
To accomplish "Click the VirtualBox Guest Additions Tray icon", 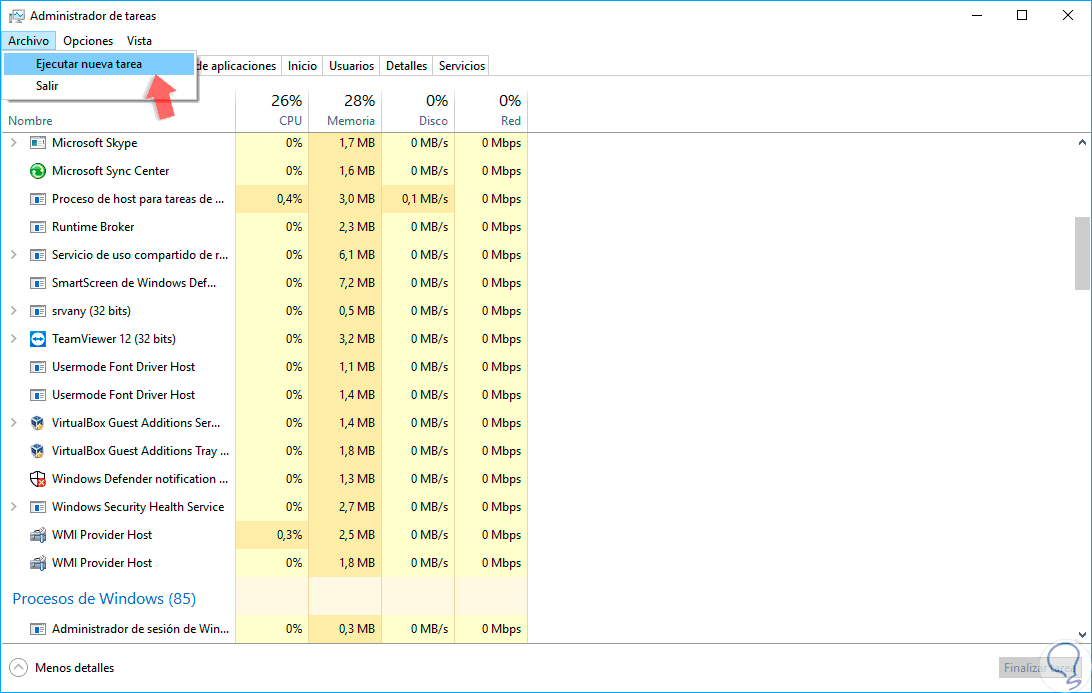I will tap(38, 451).
